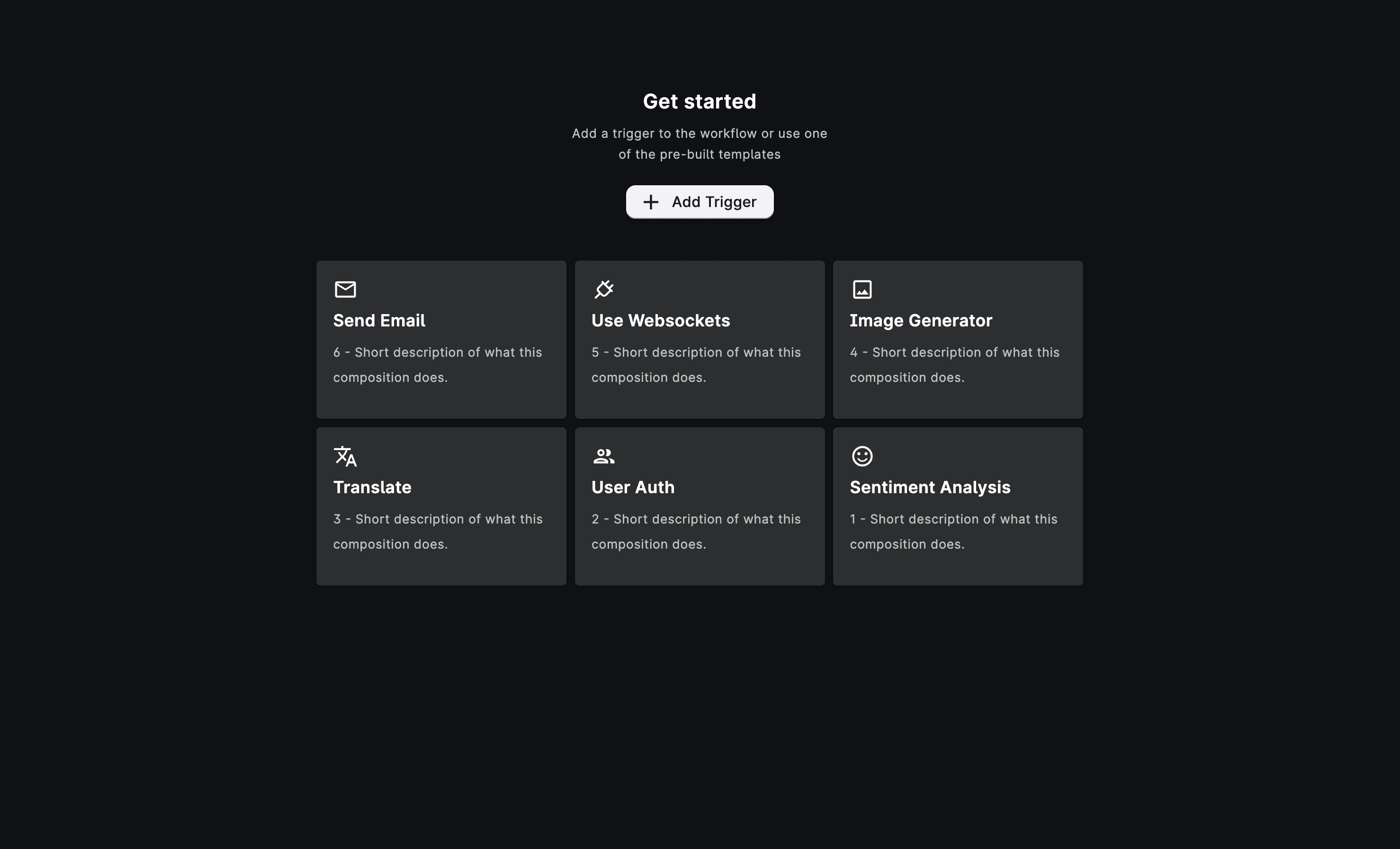Open the User Auth template
1400x849 pixels.
click(700, 506)
